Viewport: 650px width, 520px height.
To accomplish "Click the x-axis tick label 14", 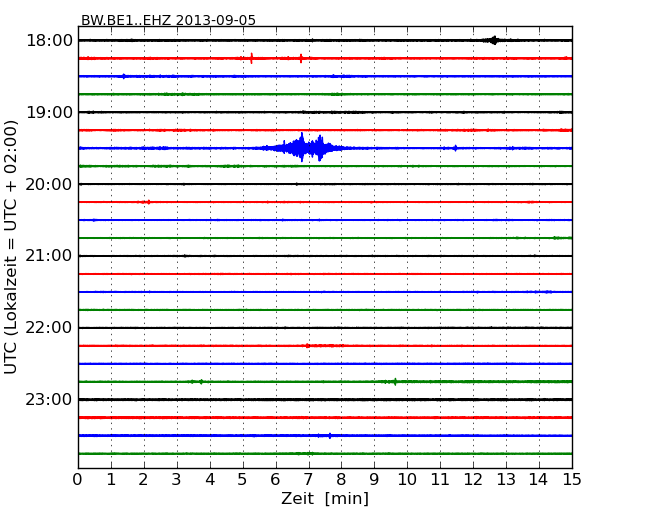I will pos(538,479).
